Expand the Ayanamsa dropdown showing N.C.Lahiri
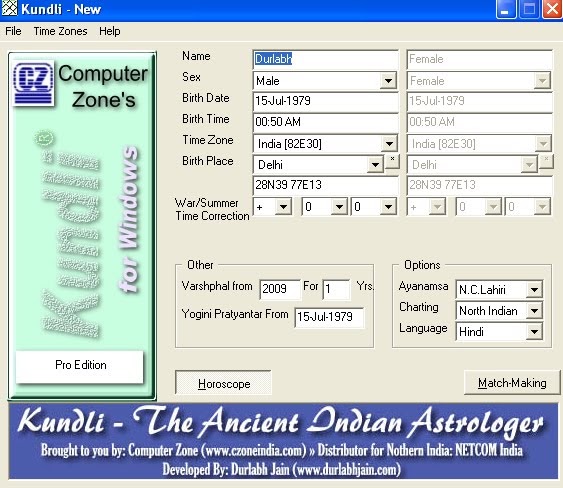 click(x=534, y=289)
